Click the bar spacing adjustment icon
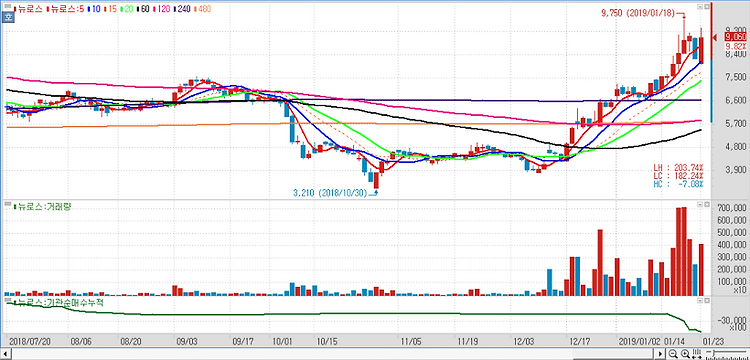 697,353
